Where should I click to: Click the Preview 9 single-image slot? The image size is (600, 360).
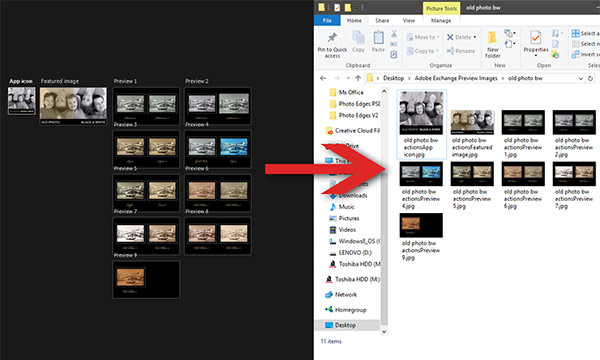pyautogui.click(x=146, y=279)
